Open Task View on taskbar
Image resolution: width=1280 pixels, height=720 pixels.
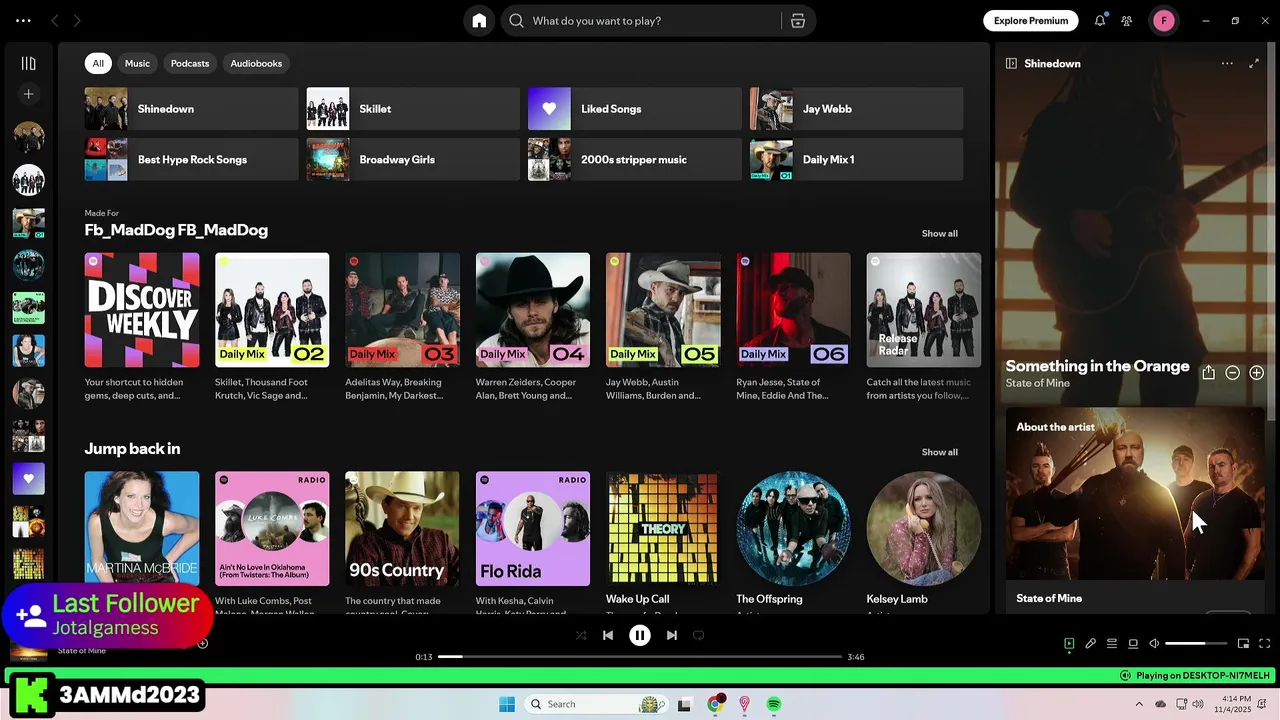[684, 704]
